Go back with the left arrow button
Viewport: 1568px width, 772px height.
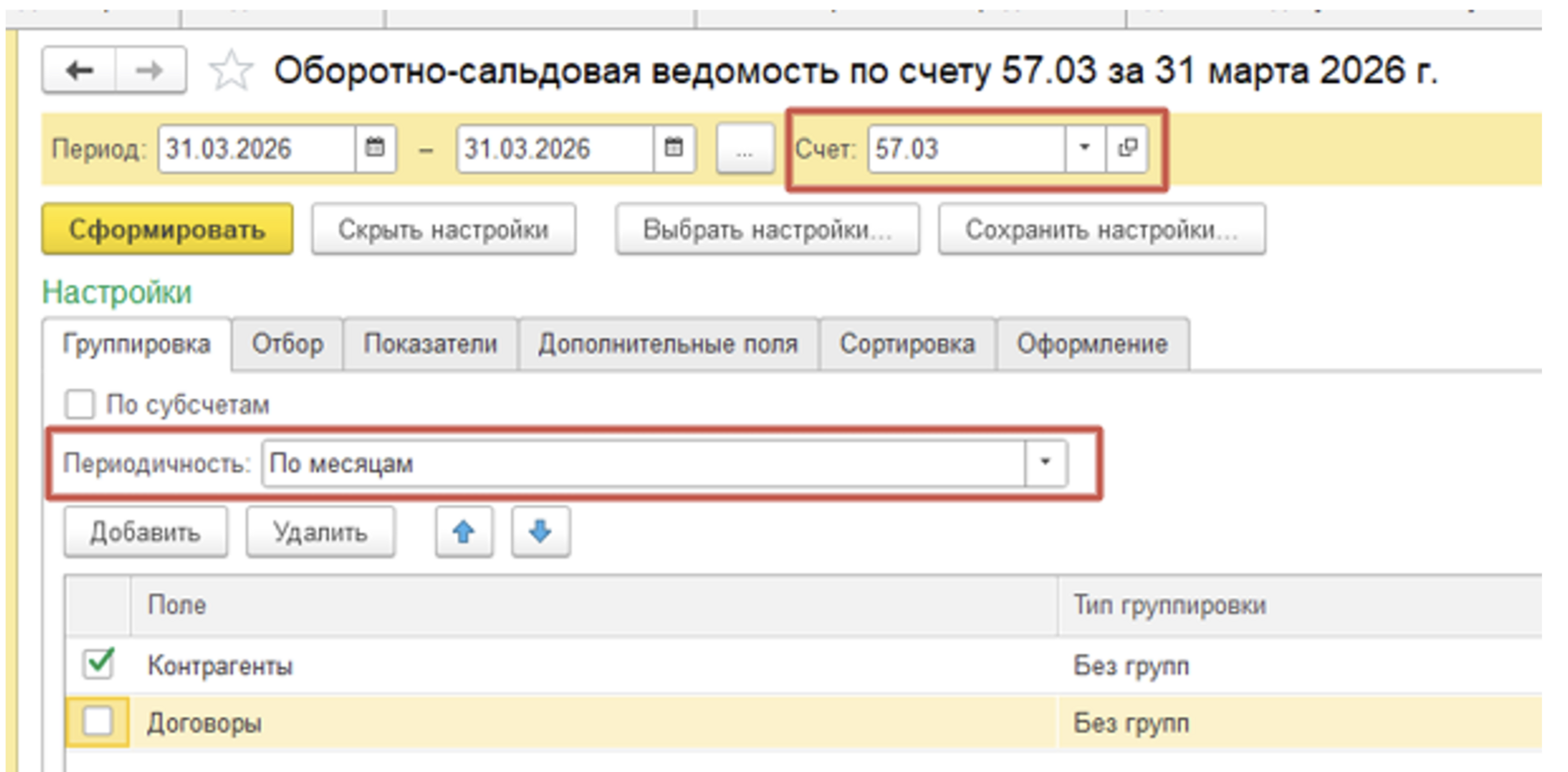79,71
